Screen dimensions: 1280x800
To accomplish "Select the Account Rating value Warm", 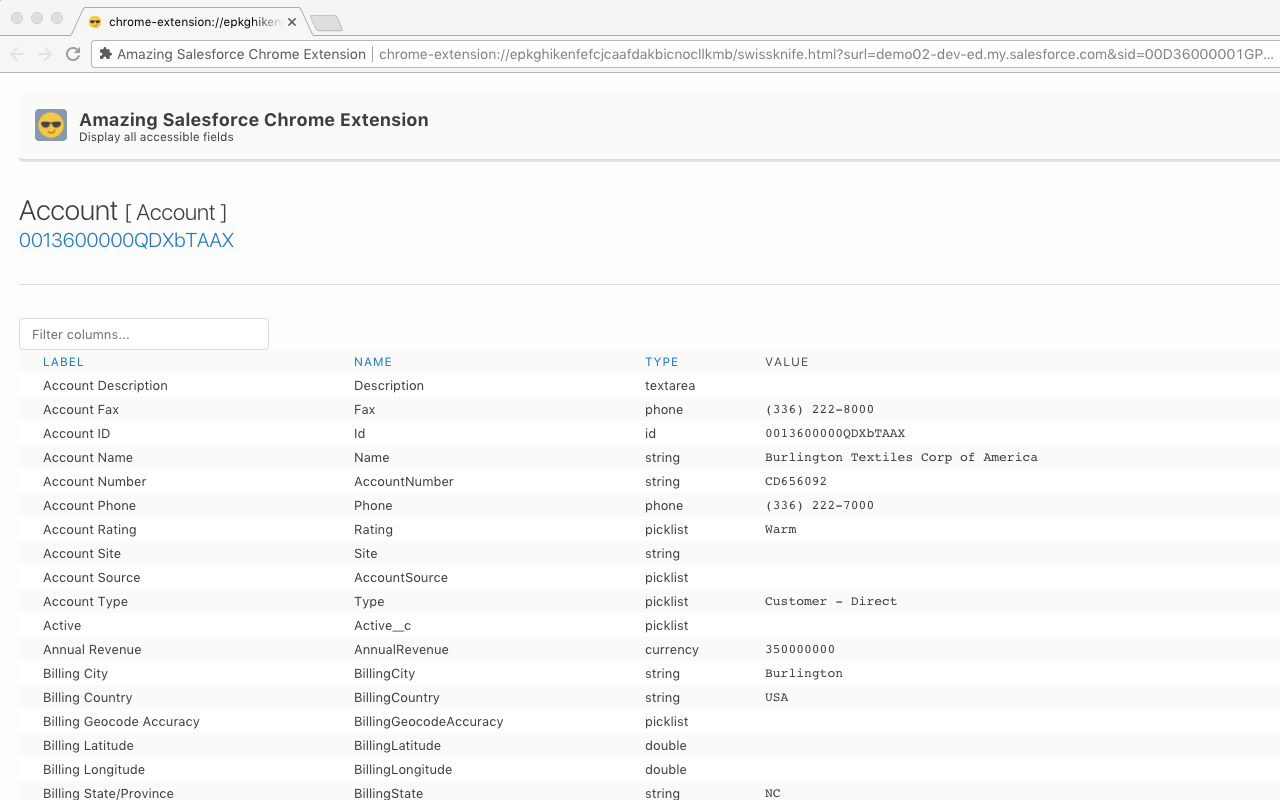I will pyautogui.click(x=781, y=529).
